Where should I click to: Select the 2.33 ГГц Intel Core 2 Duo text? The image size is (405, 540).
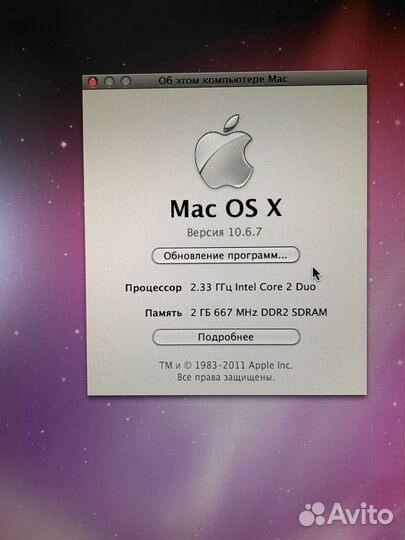(253, 287)
